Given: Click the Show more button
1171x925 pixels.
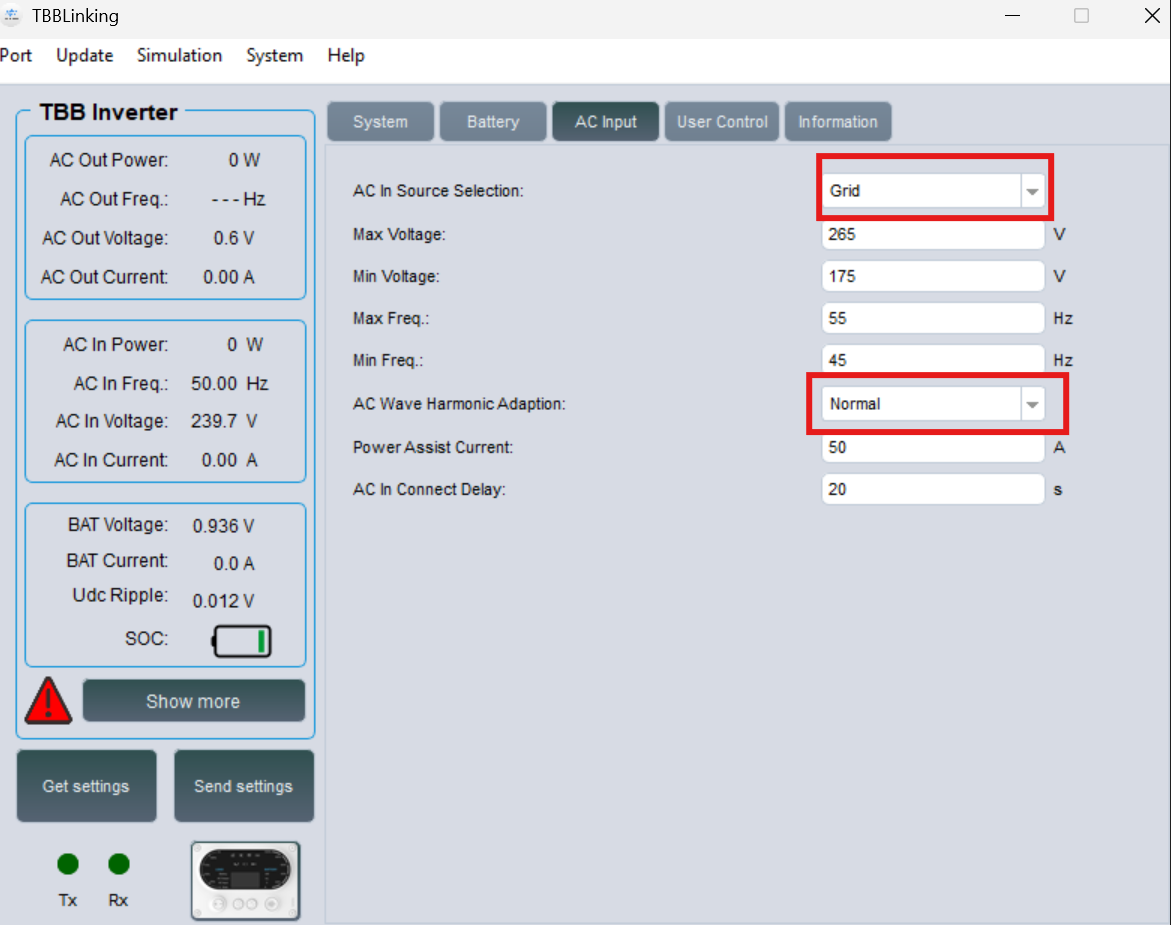Looking at the screenshot, I should tap(193, 701).
